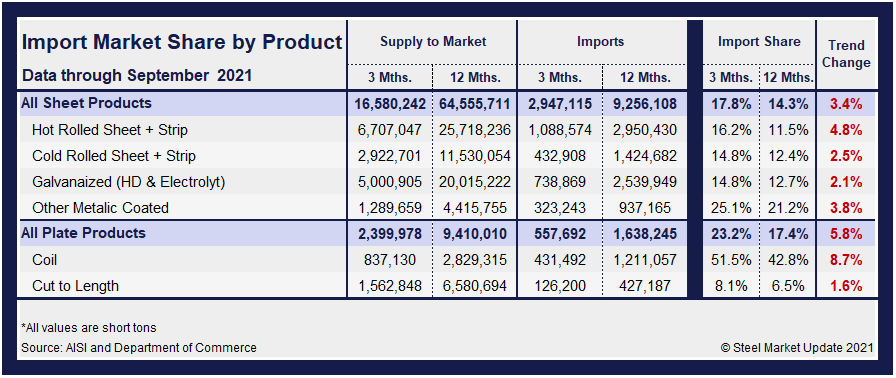
Task: Click supply value 16,580,242 for All Sheet
Action: [x=390, y=104]
